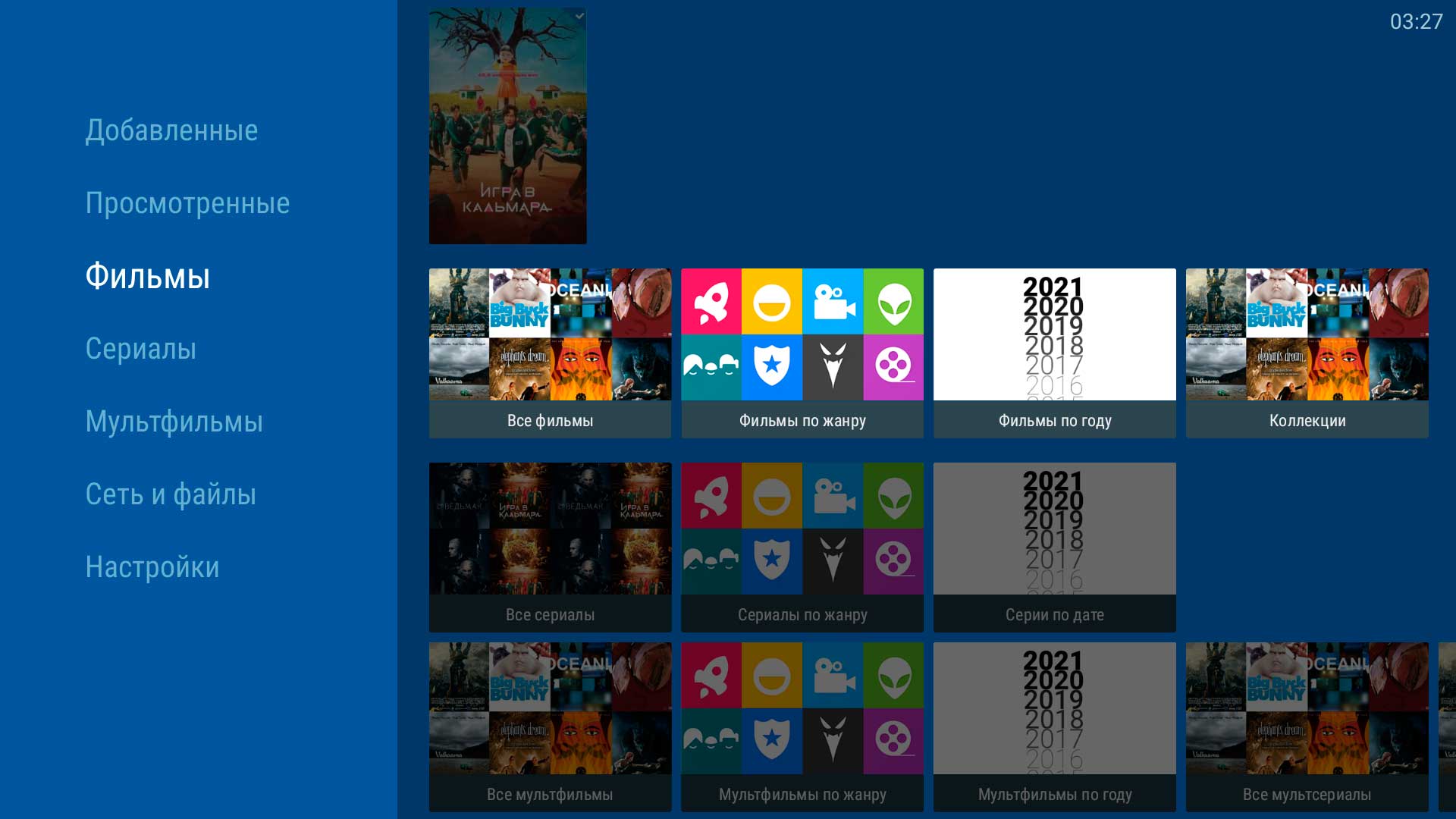The height and width of the screenshot is (819, 1456).
Task: Open the Все мультфильмы tile
Action: click(x=550, y=726)
